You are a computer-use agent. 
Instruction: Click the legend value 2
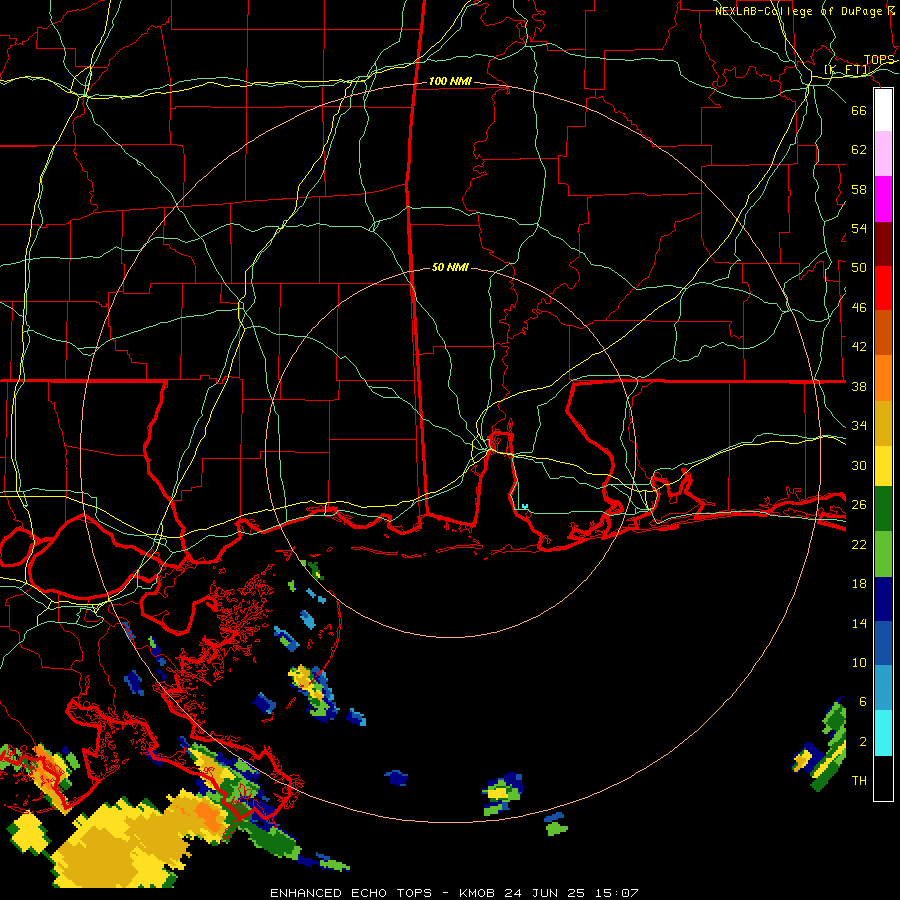click(x=862, y=742)
